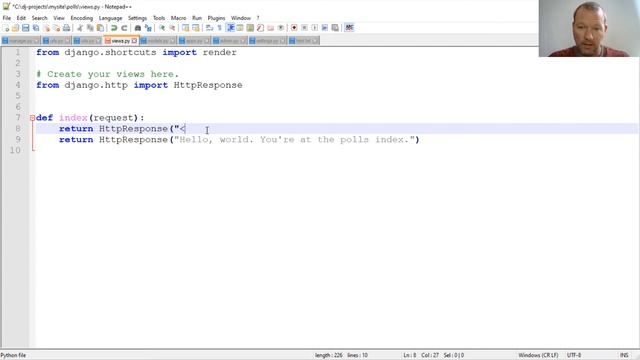Click the Copy toolbar icon
Image resolution: width=640 pixels, height=360 pixels.
pyautogui.click(x=90, y=28)
